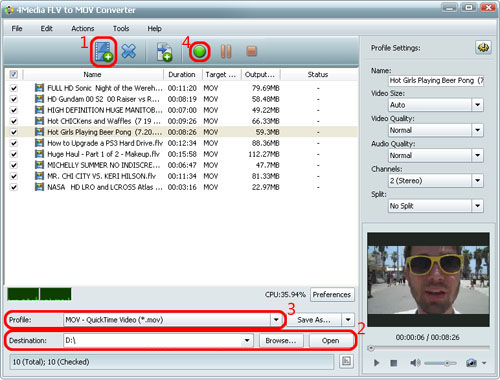This screenshot has height=380, width=500.
Task: Click file icon of MICHELLY SUMMER row
Action: tap(39, 165)
